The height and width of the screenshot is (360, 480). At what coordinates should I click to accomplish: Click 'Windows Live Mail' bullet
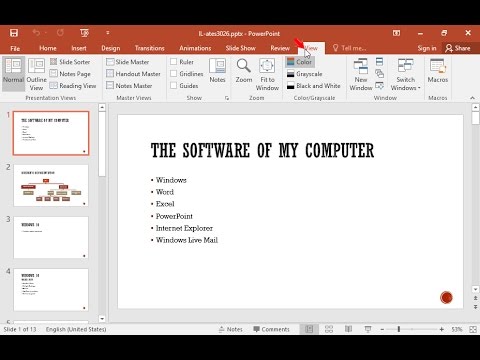[x=187, y=240]
